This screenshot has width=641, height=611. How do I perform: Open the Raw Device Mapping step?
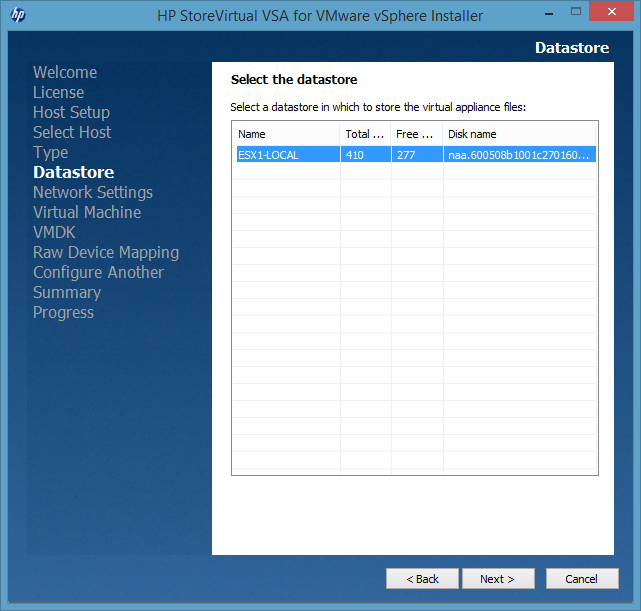[x=106, y=253]
